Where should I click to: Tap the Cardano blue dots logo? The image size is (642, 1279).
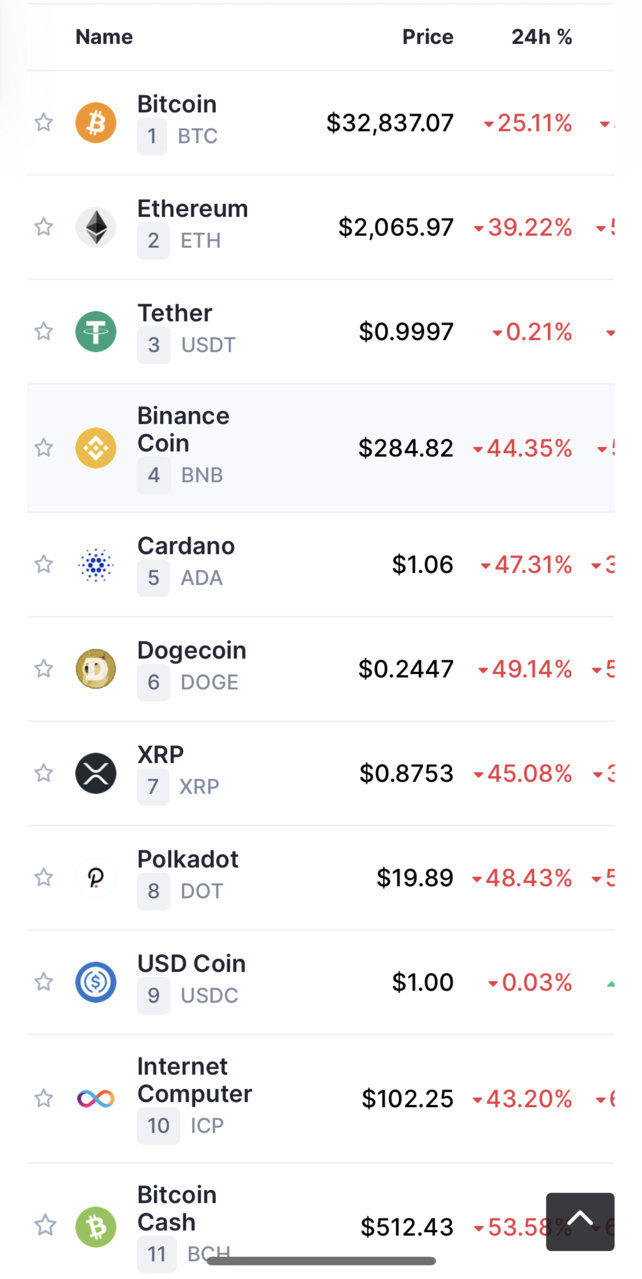pyautogui.click(x=96, y=565)
